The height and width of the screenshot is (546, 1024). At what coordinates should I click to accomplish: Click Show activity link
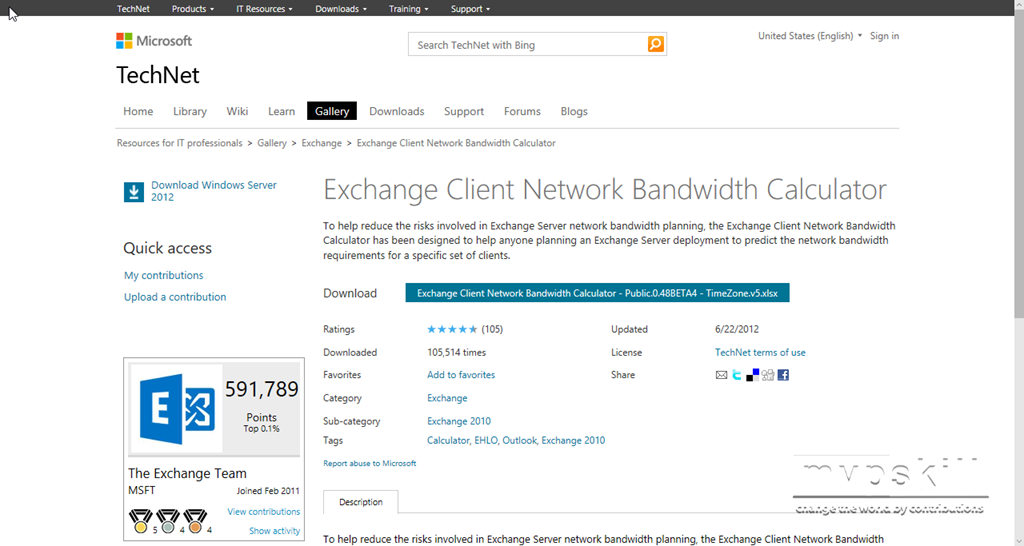274,531
